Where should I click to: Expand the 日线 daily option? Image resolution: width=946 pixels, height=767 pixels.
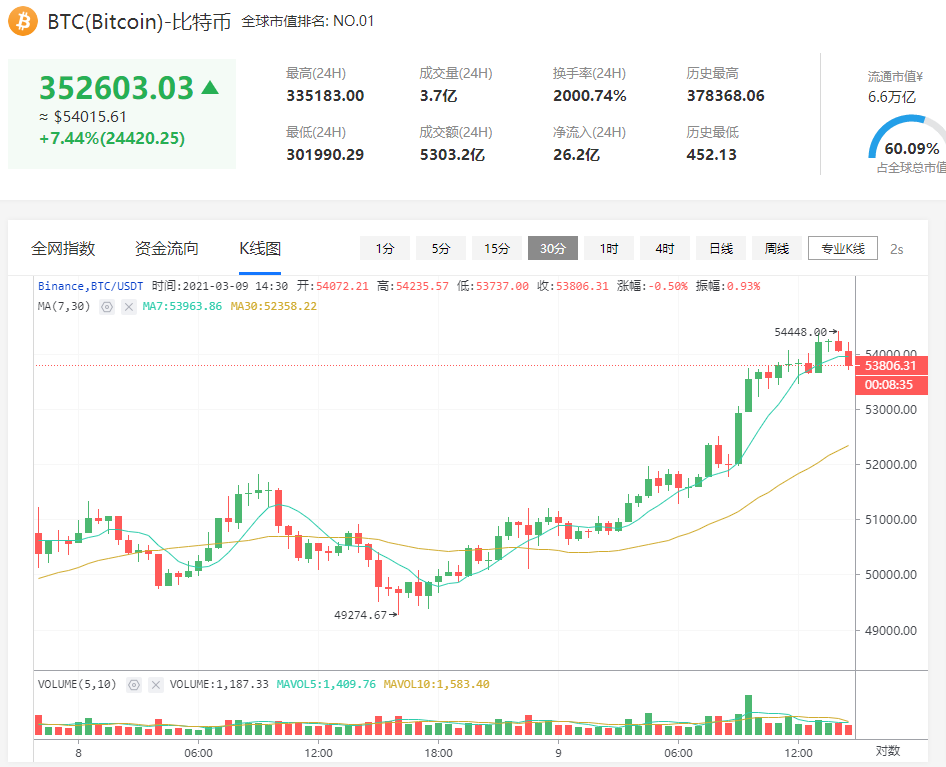(x=721, y=248)
